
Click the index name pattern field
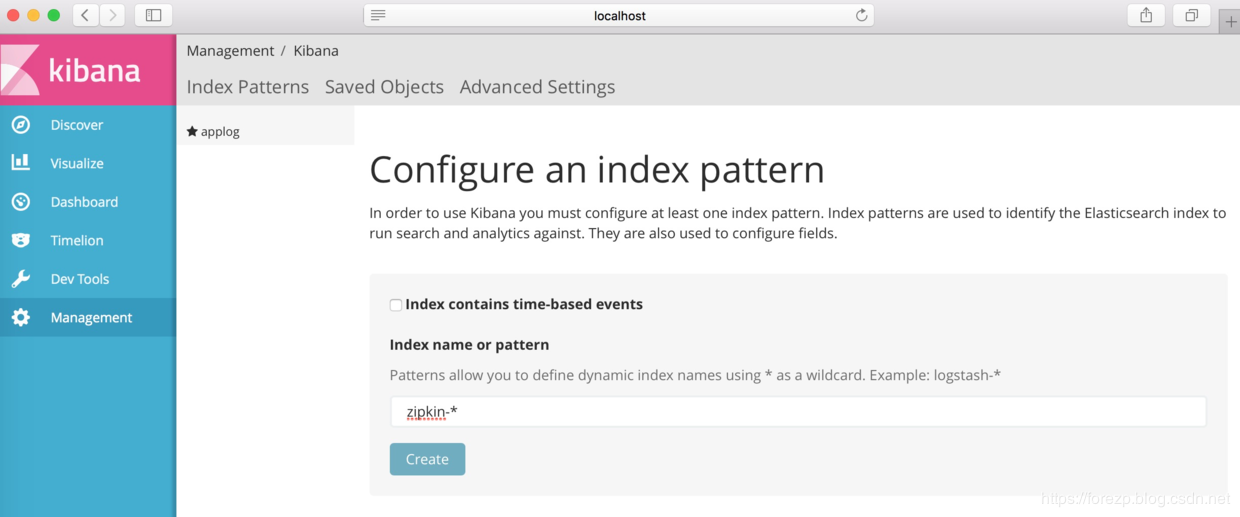(x=797, y=412)
